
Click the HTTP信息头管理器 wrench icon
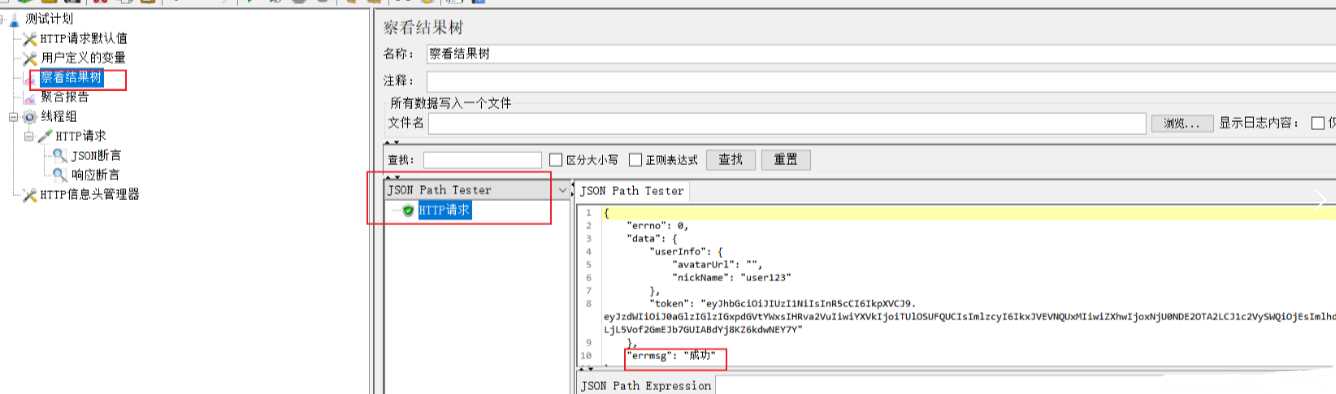[x=30, y=194]
